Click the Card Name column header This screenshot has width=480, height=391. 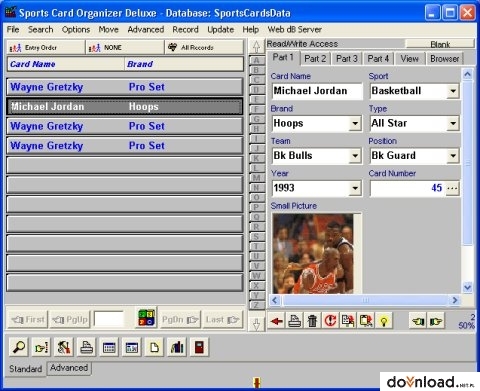click(65, 64)
